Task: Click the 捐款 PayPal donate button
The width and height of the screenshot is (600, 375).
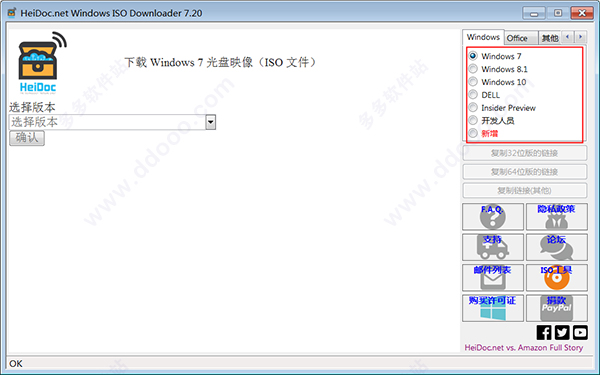Action: point(557,308)
